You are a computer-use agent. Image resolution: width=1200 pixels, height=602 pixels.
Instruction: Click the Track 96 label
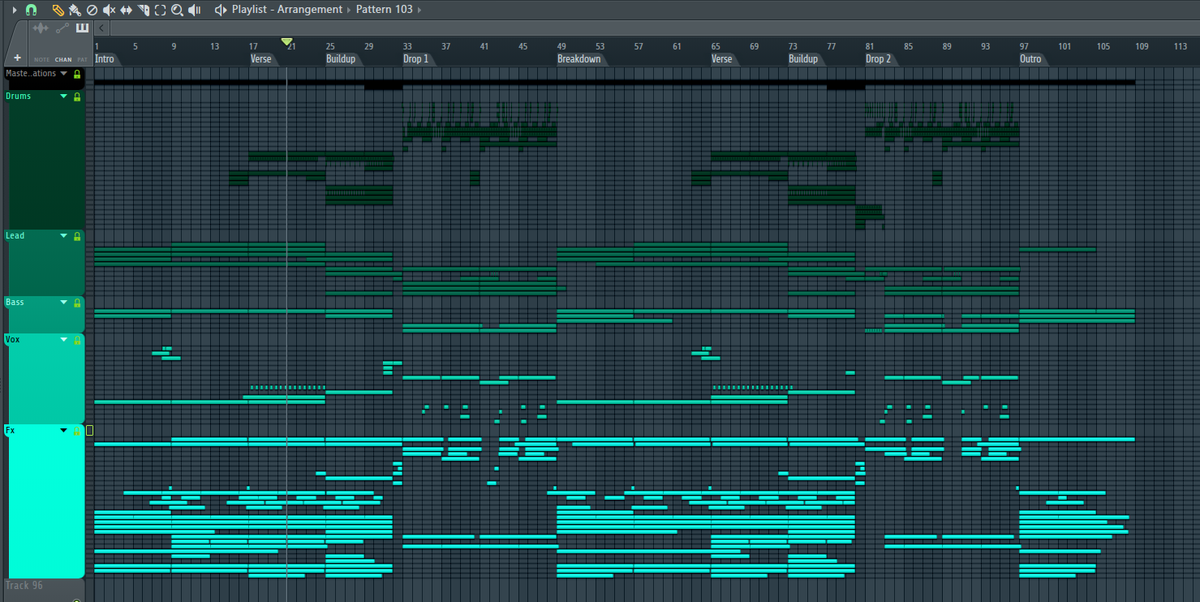point(24,586)
